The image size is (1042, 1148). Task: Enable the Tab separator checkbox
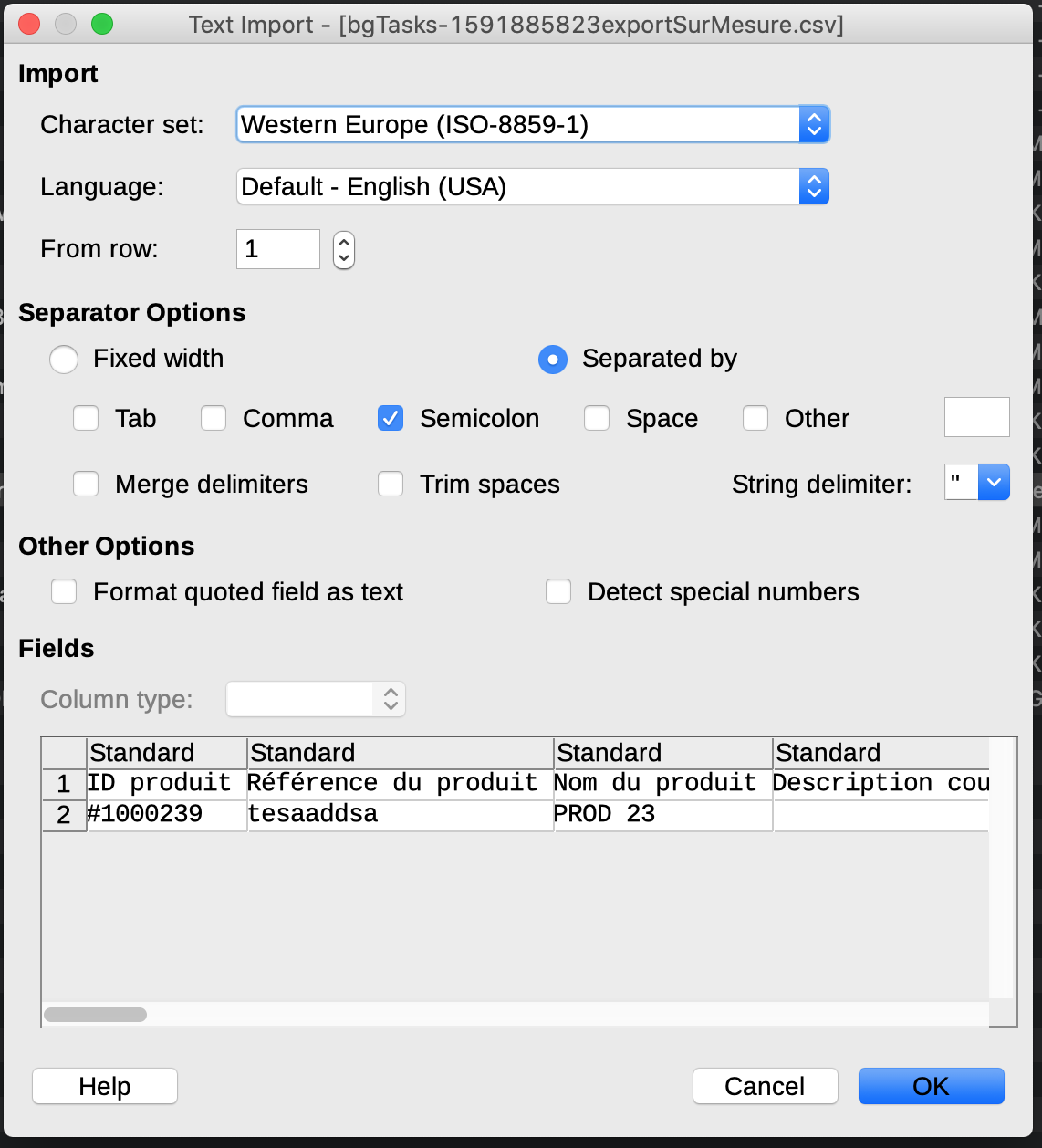click(x=86, y=418)
